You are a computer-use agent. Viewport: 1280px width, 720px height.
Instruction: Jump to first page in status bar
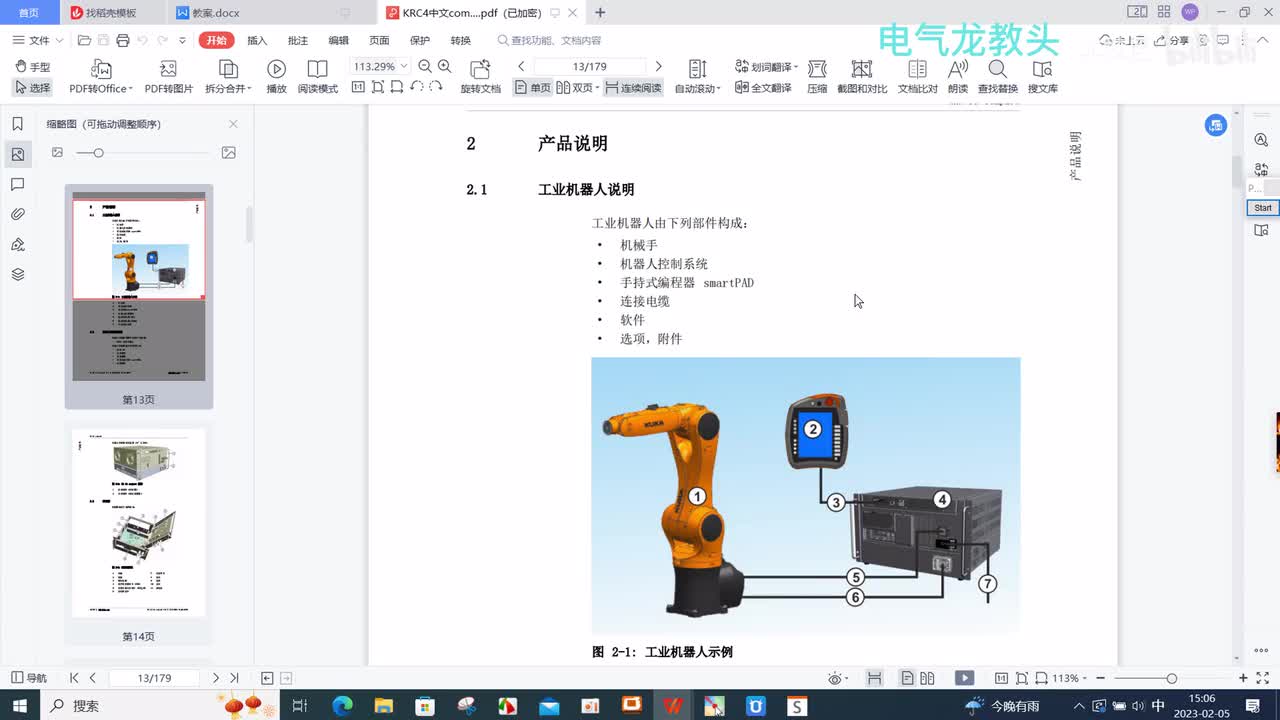tap(74, 678)
